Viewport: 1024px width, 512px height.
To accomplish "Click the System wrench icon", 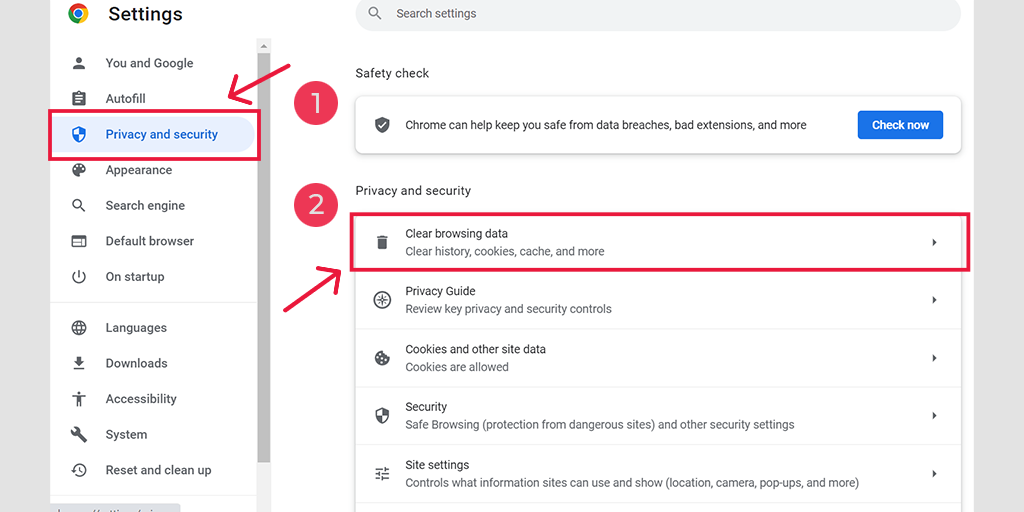I will tap(79, 435).
